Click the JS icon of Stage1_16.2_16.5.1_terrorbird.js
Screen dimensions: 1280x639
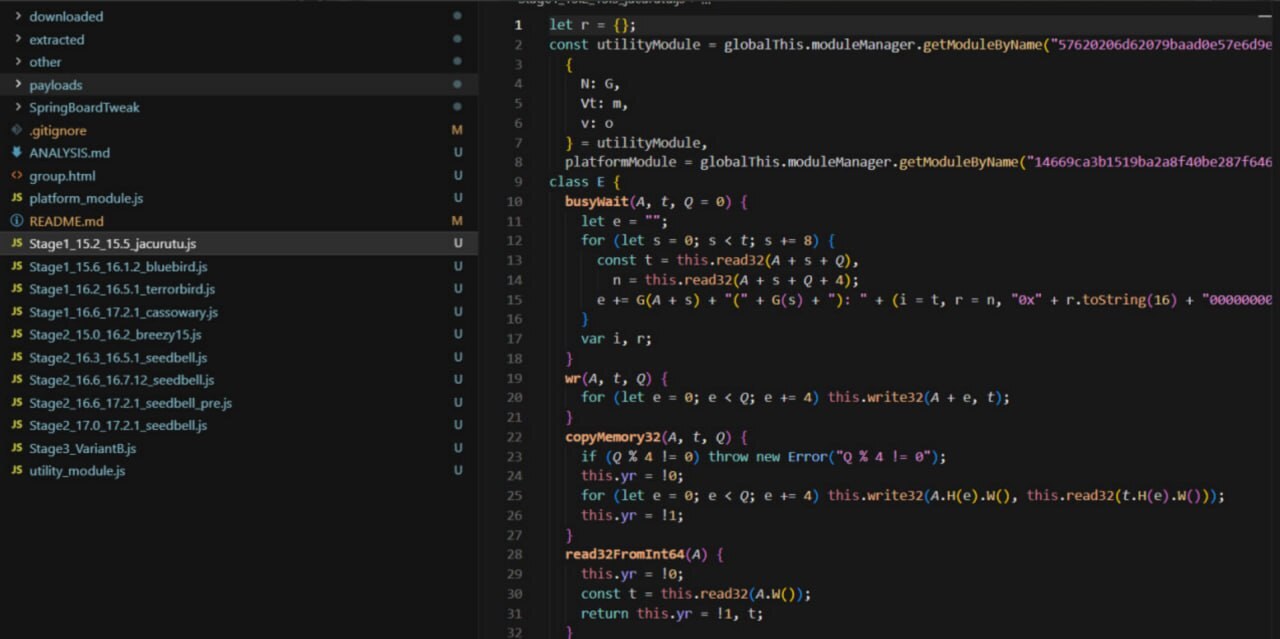tap(16, 289)
